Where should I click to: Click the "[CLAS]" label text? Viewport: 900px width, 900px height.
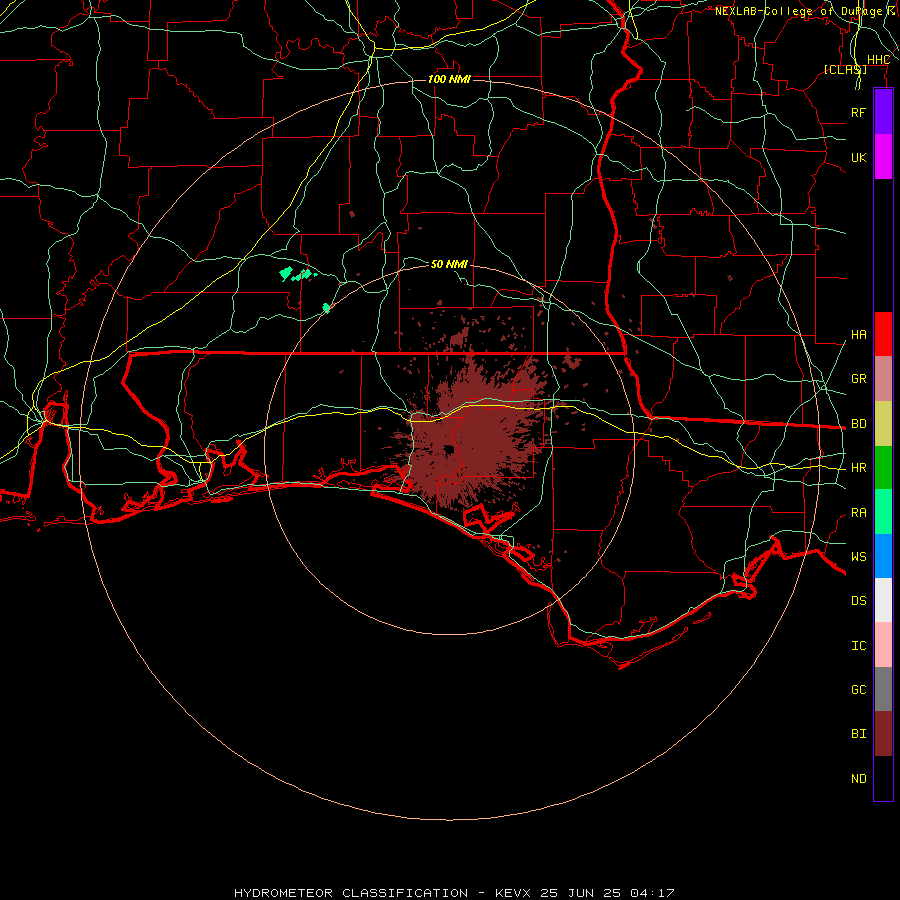click(x=845, y=69)
